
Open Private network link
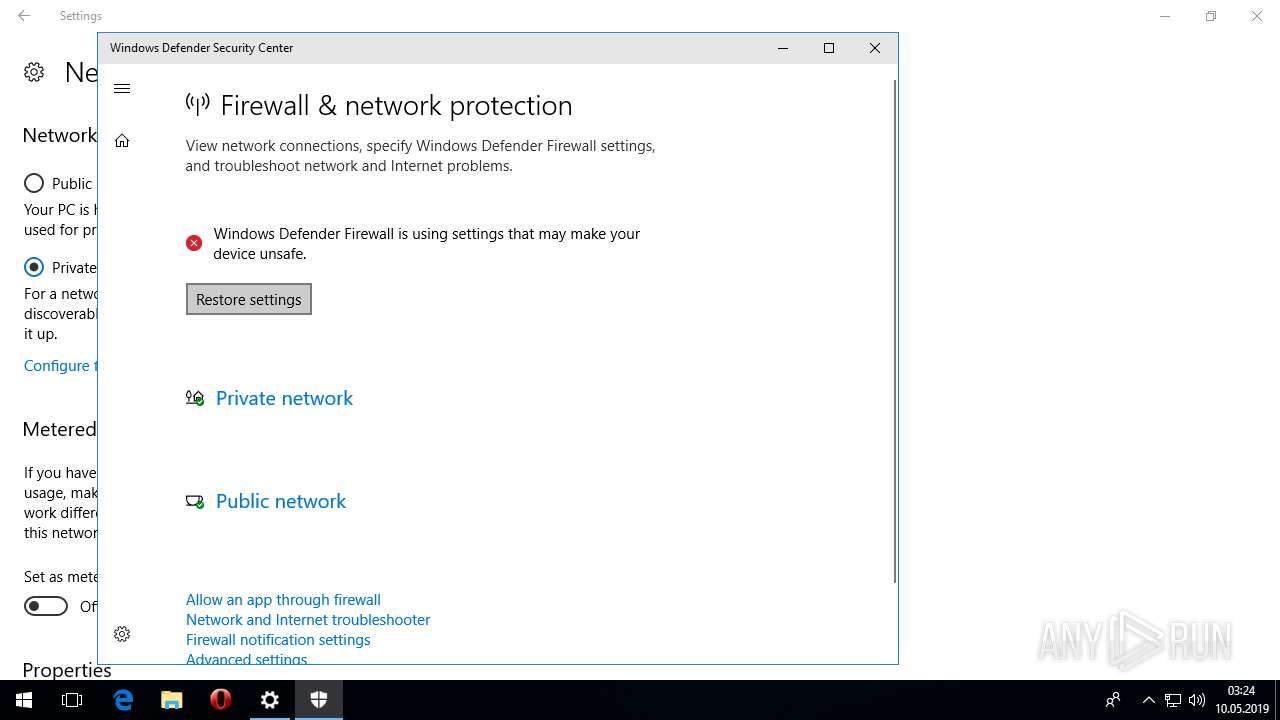(284, 398)
